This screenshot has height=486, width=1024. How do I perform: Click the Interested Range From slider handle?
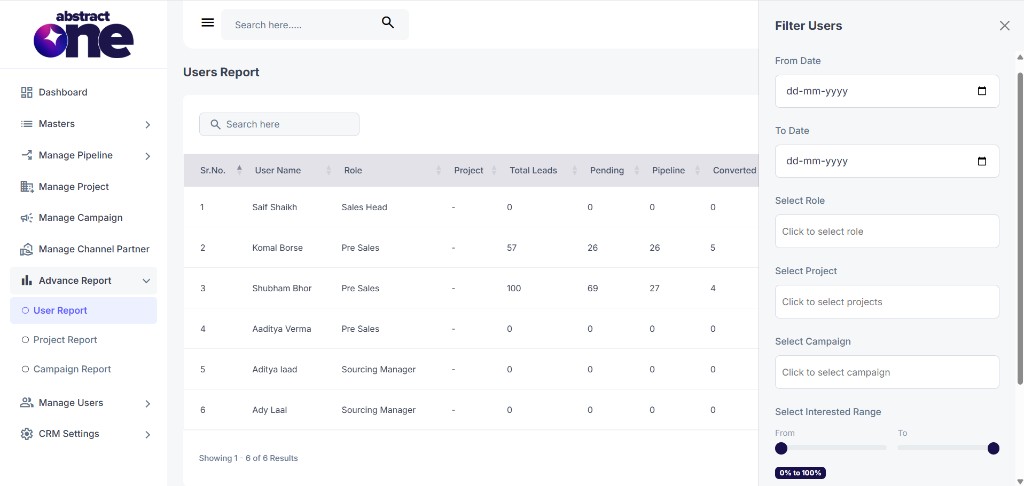coord(781,448)
